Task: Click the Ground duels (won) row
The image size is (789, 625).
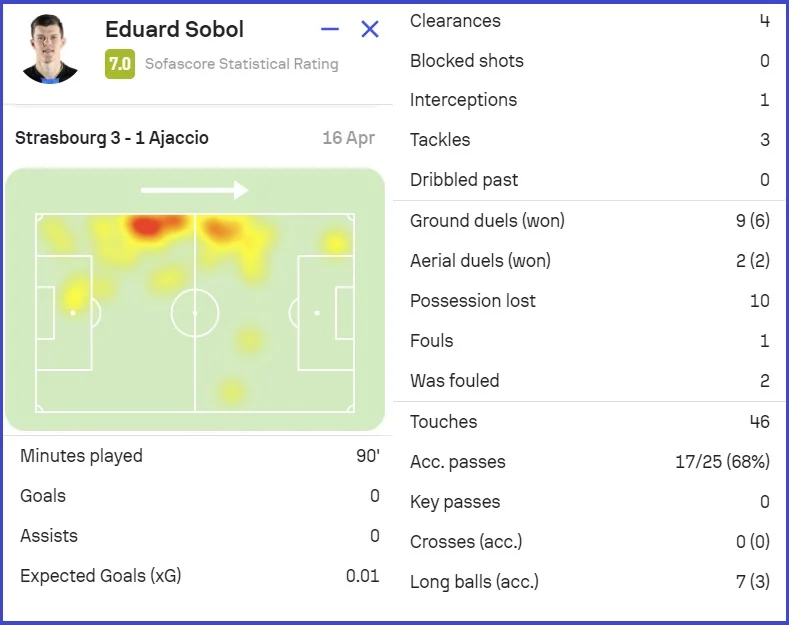Action: [x=590, y=221]
